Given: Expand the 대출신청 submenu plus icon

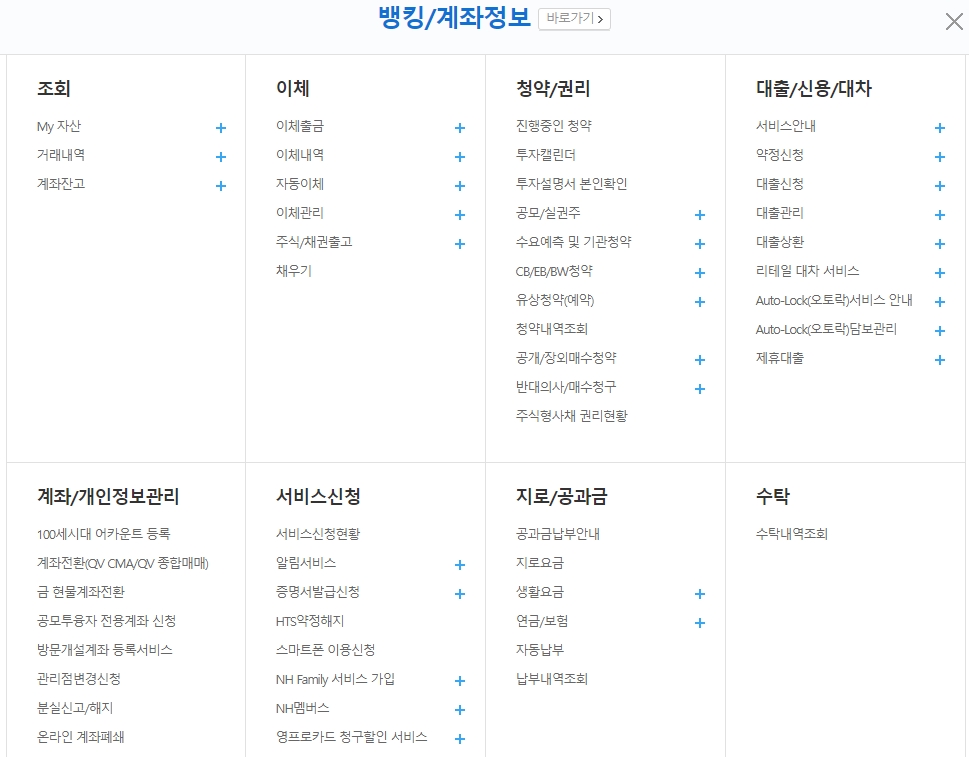Looking at the screenshot, I should click(x=939, y=186).
